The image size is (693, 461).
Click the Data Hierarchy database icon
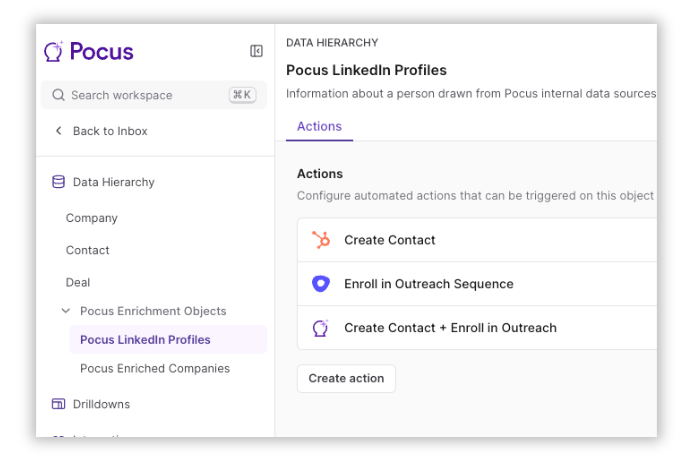(58, 182)
